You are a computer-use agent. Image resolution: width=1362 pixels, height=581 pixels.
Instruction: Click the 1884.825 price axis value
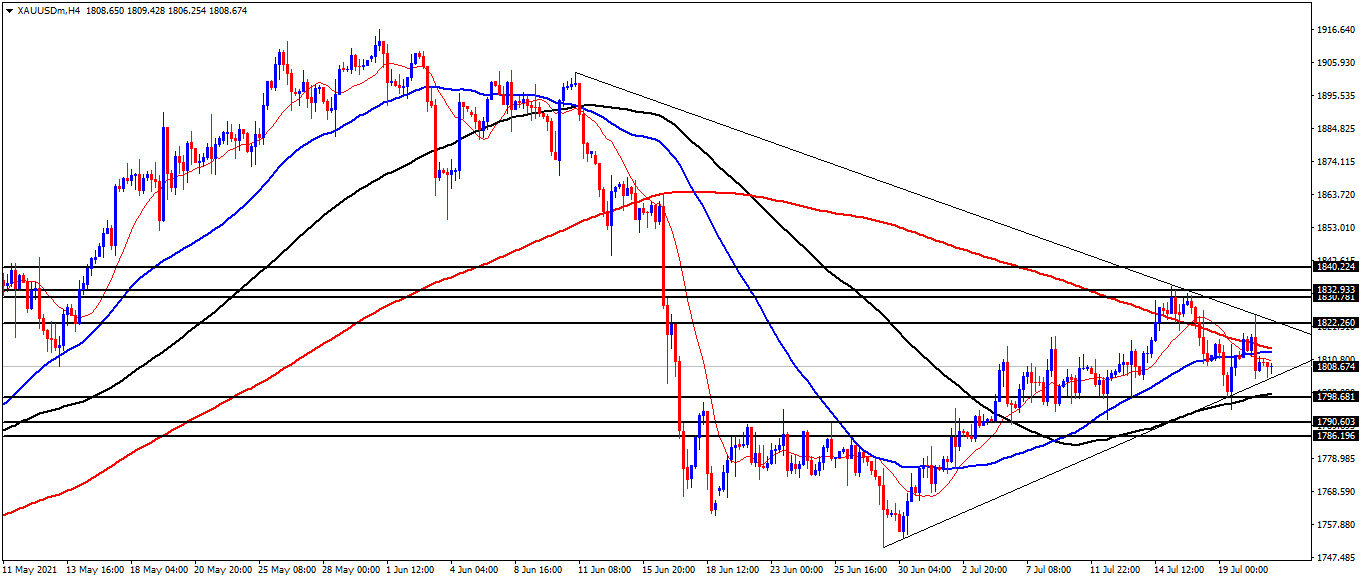(1337, 129)
